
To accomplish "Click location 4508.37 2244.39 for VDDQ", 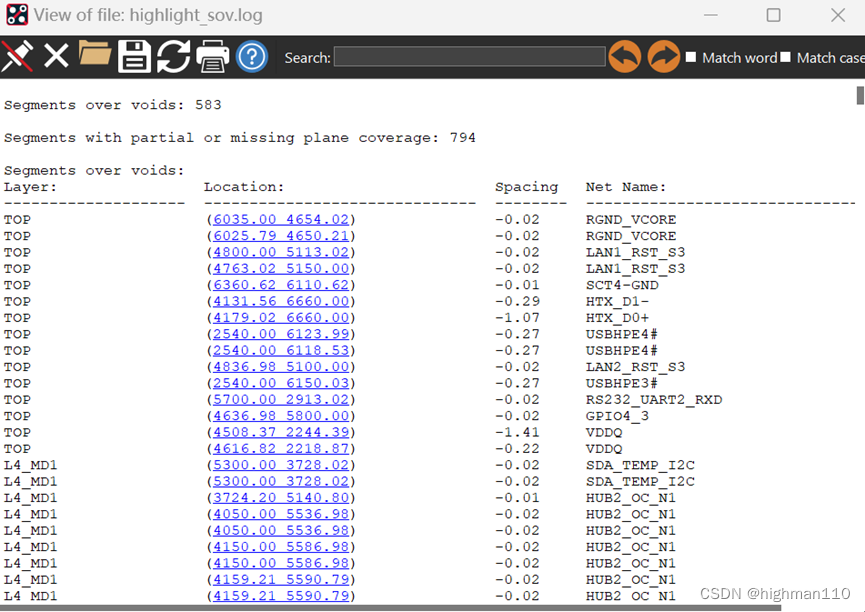I will pos(280,432).
